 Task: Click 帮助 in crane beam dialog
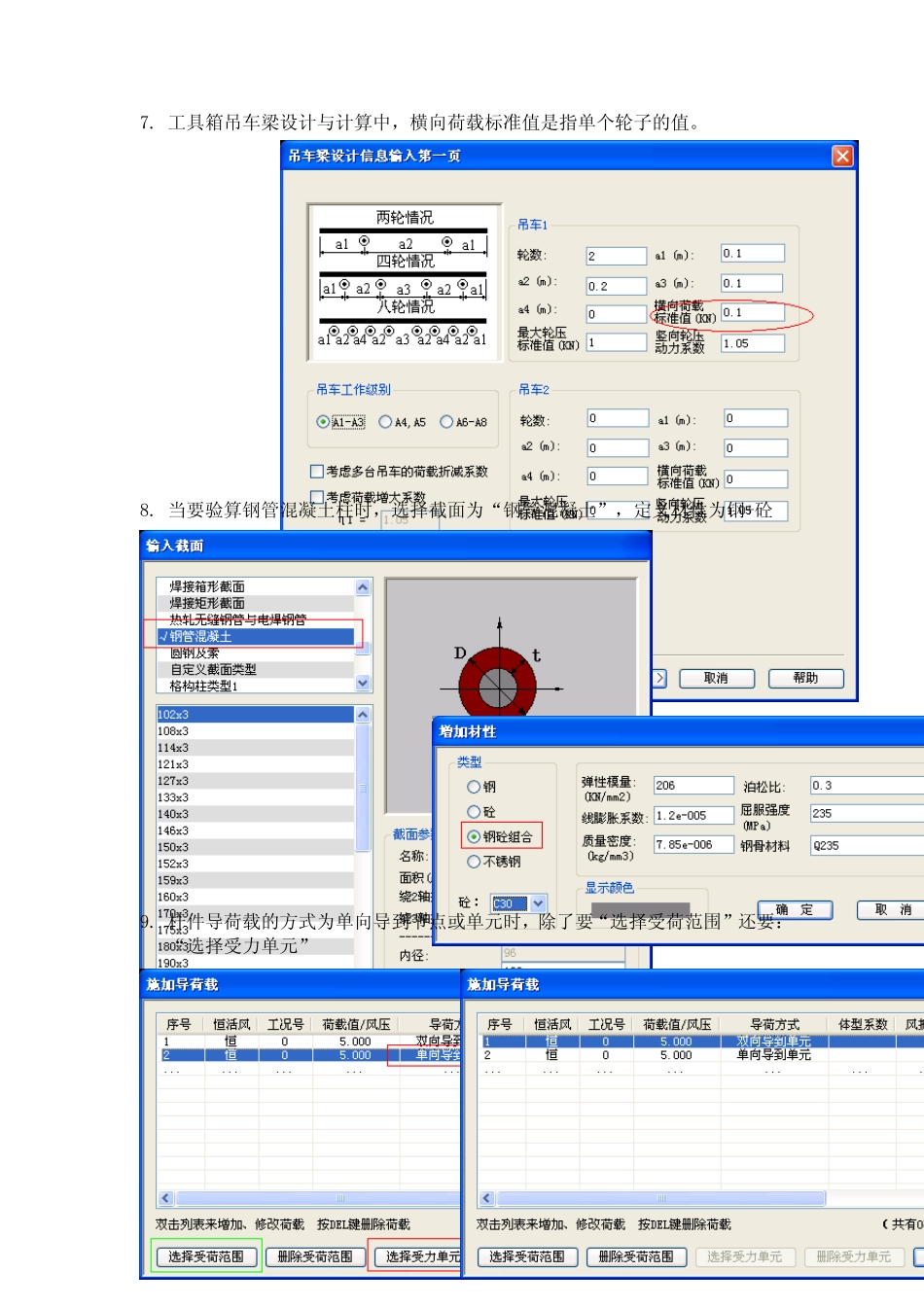(805, 679)
